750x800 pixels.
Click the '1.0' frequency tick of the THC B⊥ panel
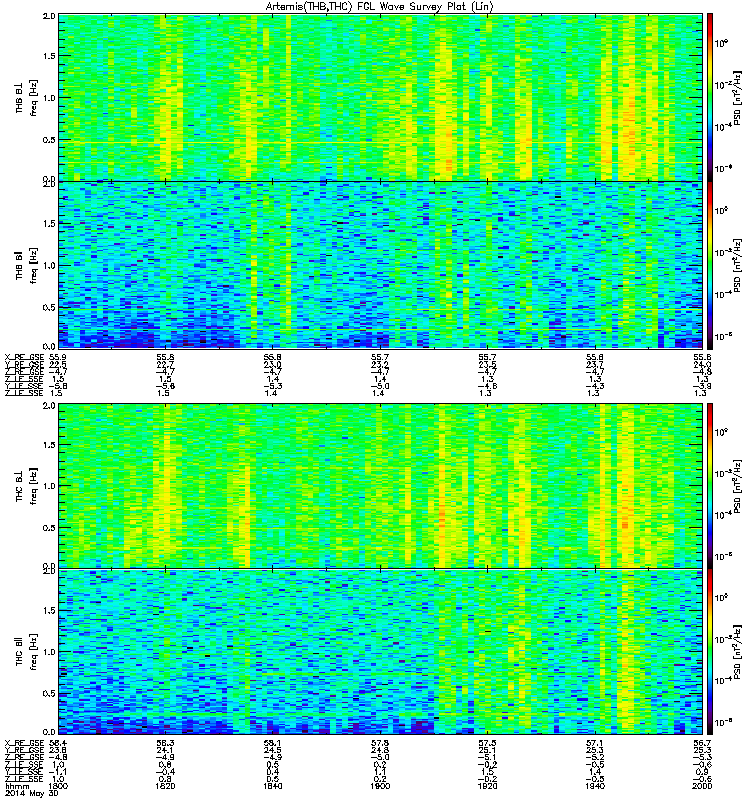point(49,486)
